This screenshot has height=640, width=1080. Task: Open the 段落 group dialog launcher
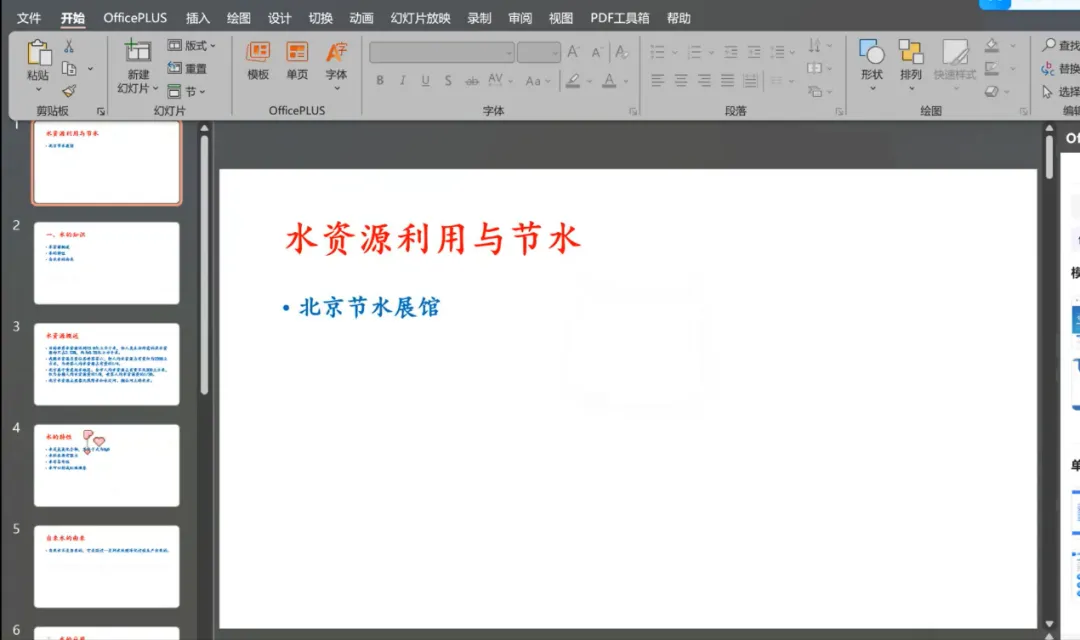tap(839, 111)
